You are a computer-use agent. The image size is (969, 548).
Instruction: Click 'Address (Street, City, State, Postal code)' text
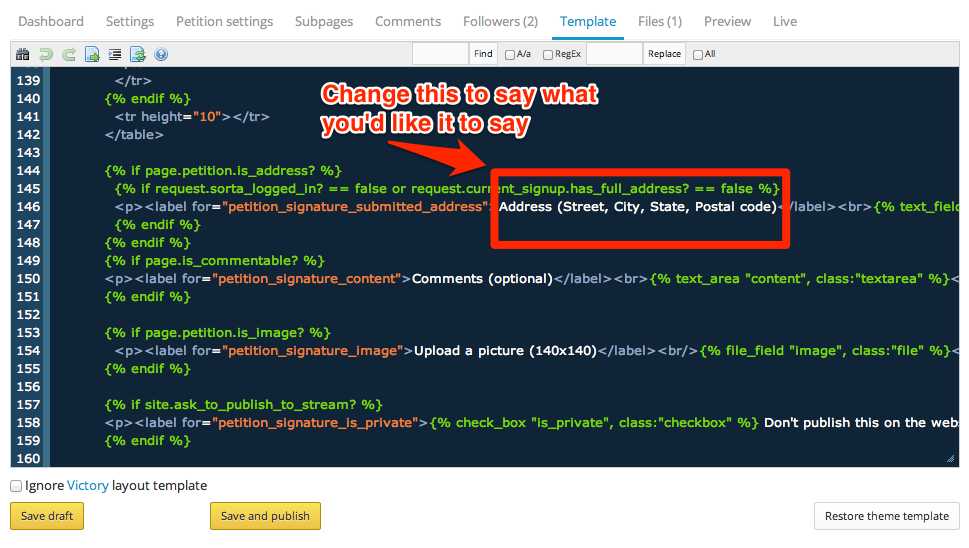(638, 207)
